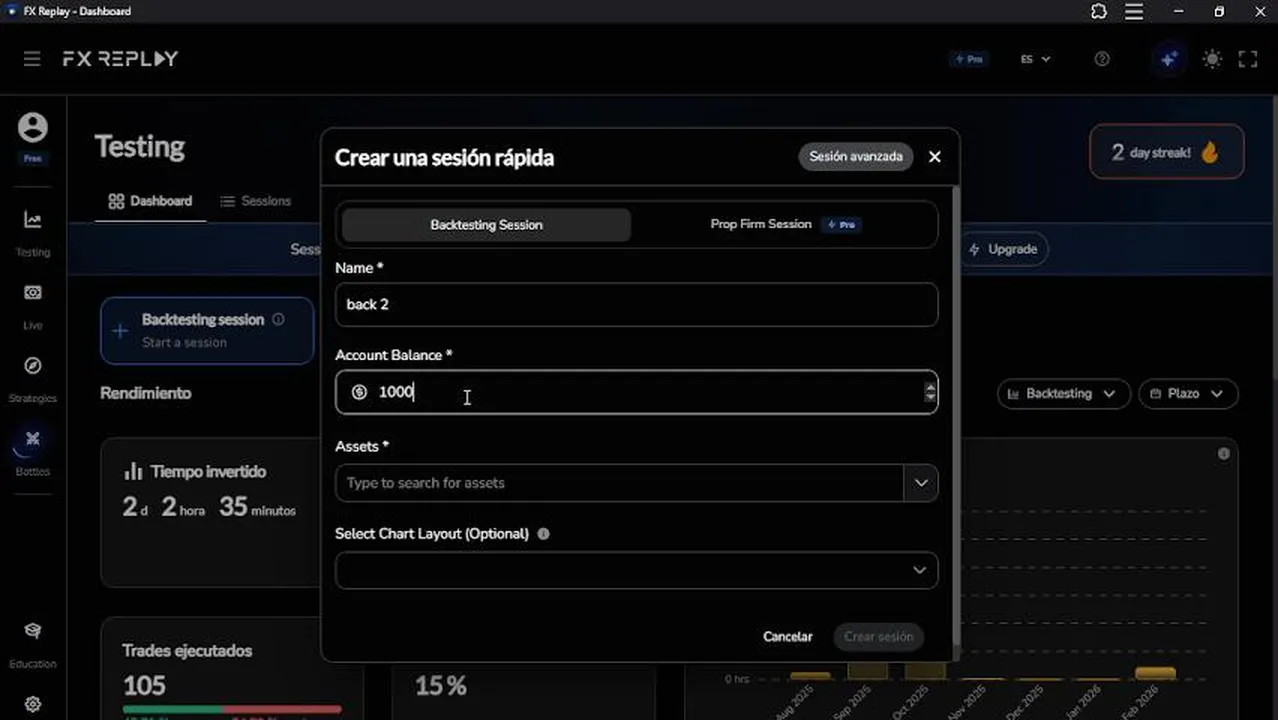The width and height of the screenshot is (1278, 720).
Task: Click the Name input field
Action: 636,304
